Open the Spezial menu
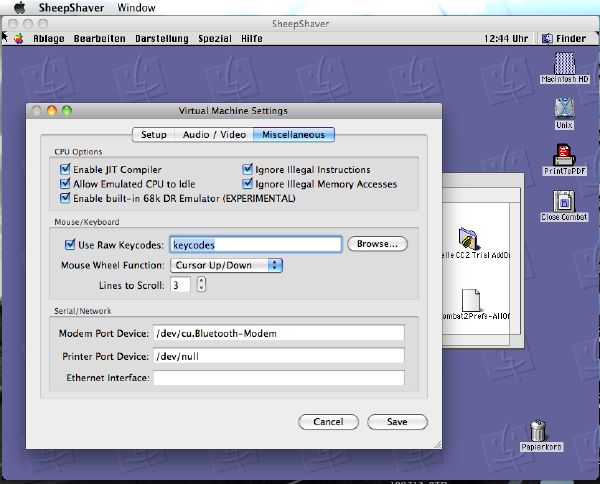This screenshot has width=600, height=484. (215, 39)
